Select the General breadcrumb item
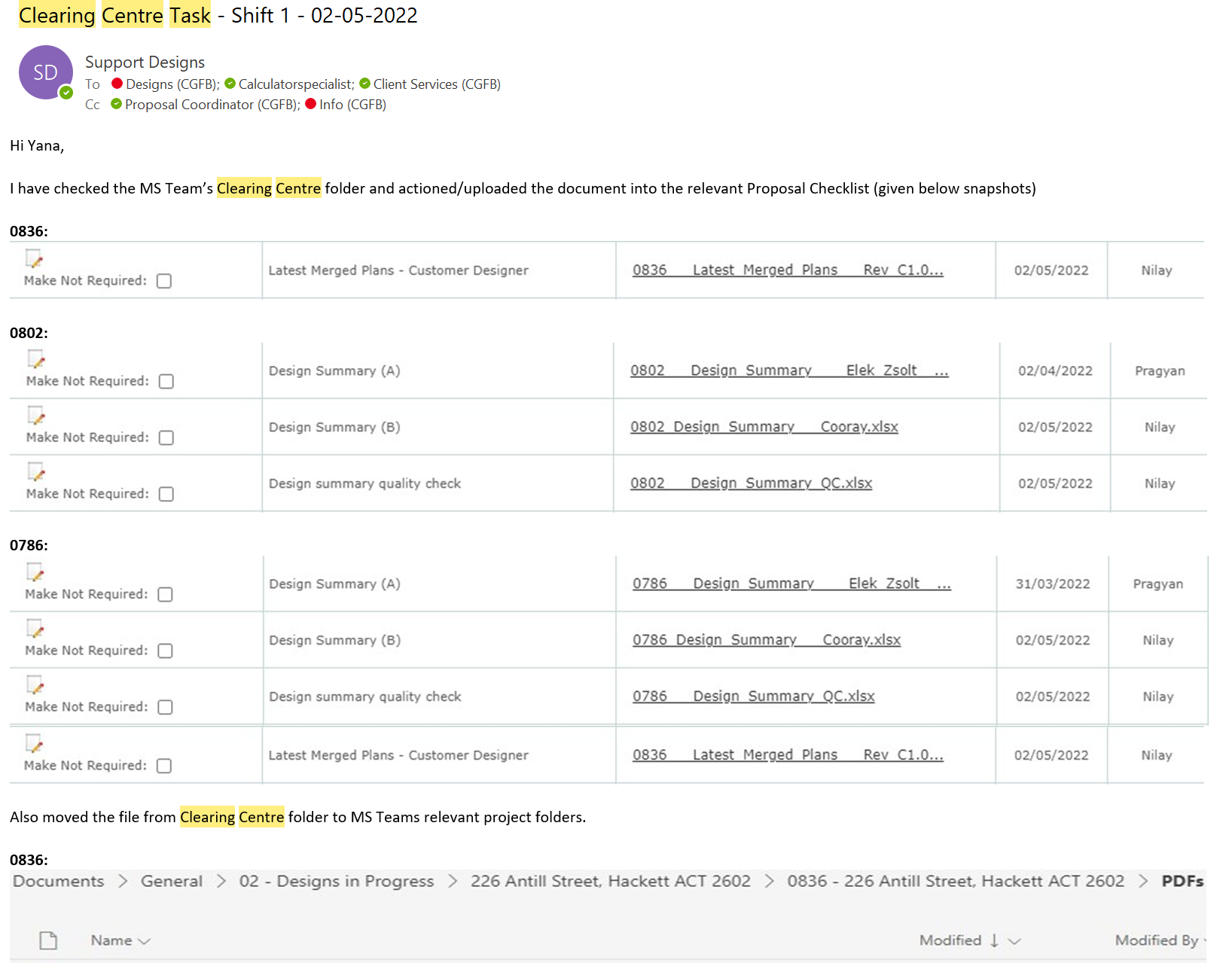 pyautogui.click(x=172, y=881)
